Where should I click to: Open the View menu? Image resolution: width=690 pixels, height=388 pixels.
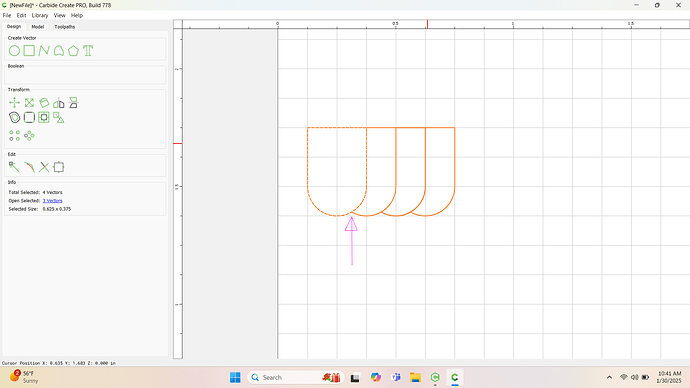tap(59, 15)
